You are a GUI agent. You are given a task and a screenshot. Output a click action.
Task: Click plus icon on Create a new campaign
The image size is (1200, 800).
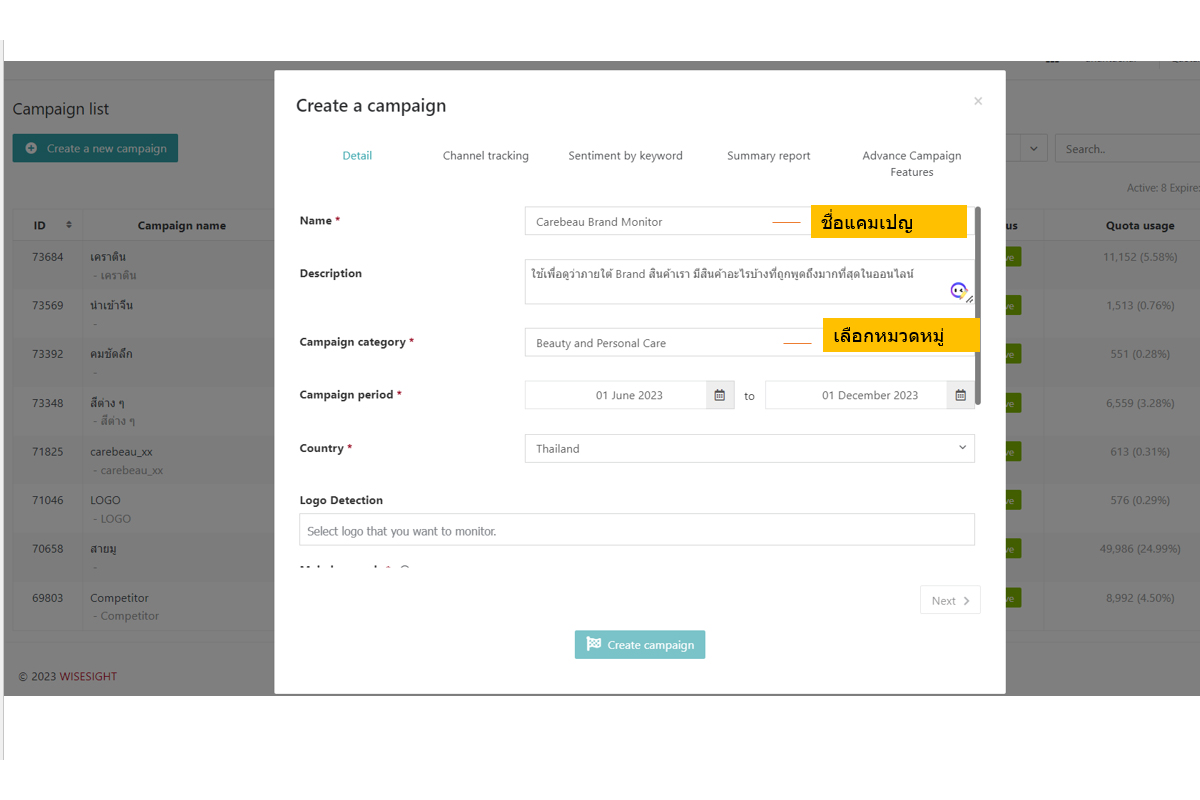[32, 148]
